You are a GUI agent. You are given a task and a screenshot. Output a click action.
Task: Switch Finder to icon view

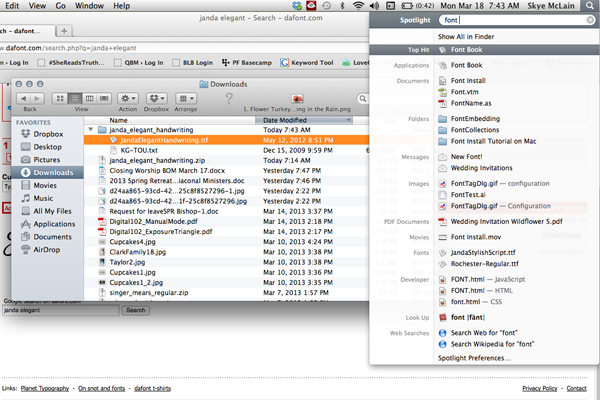point(60,98)
